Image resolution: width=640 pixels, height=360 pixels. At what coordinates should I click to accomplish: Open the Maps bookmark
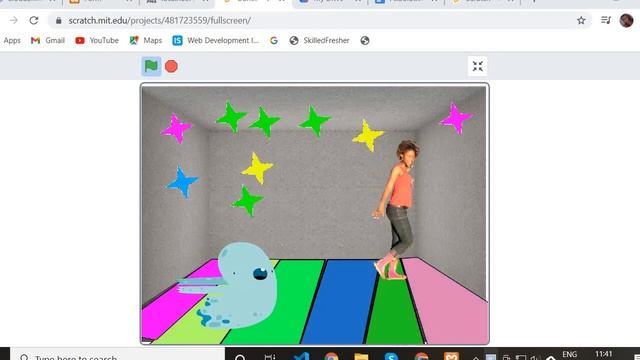146,40
